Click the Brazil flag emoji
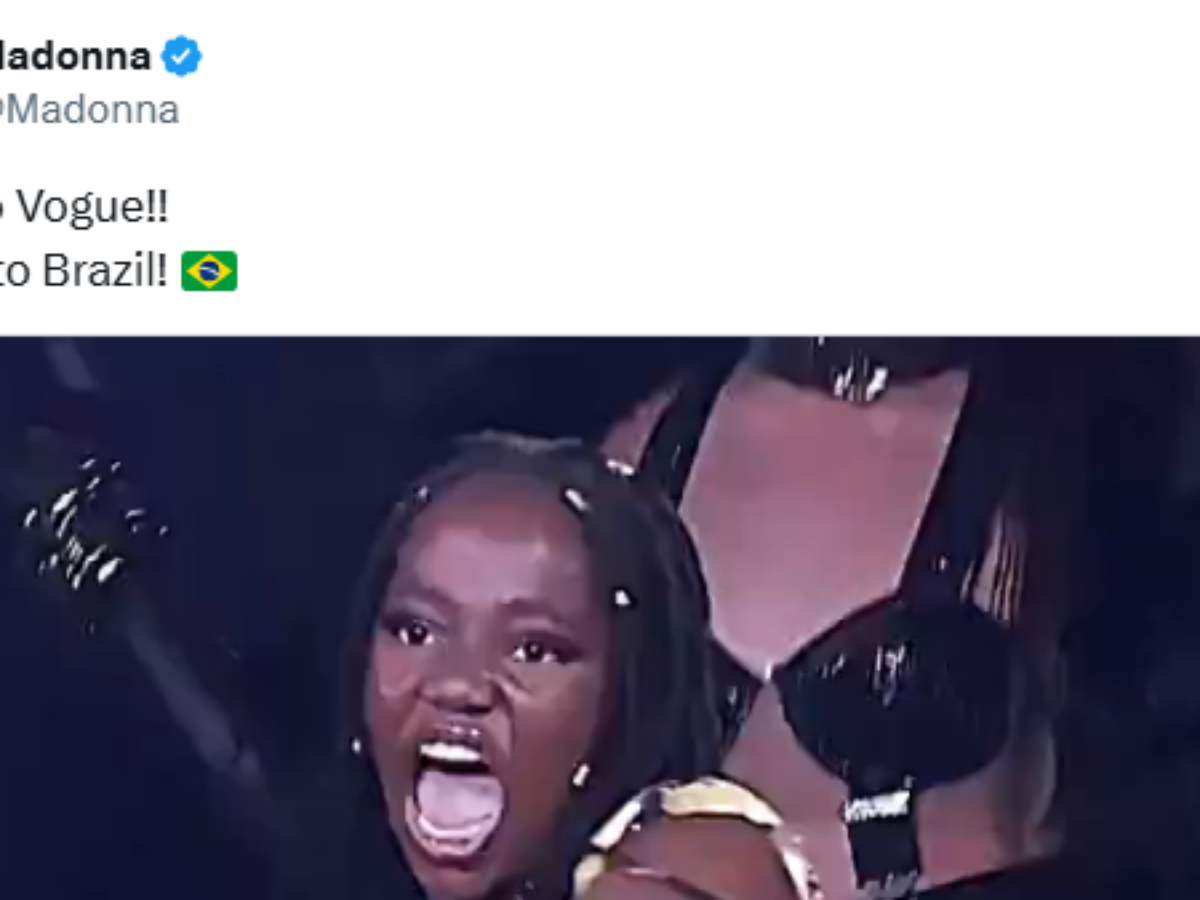1200x900 pixels. [x=209, y=271]
